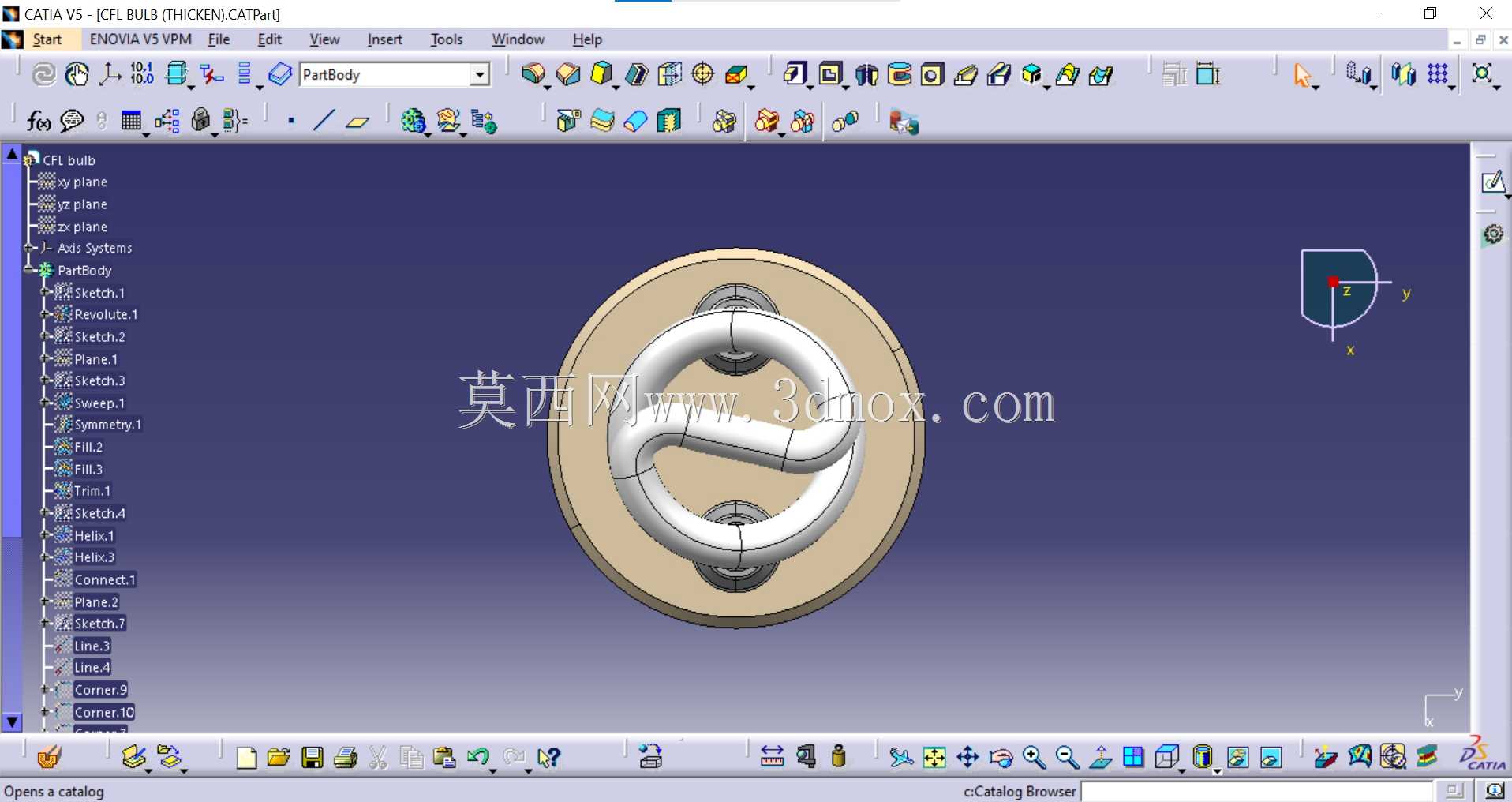
Task: Open the Formula f(x) tool
Action: [38, 121]
